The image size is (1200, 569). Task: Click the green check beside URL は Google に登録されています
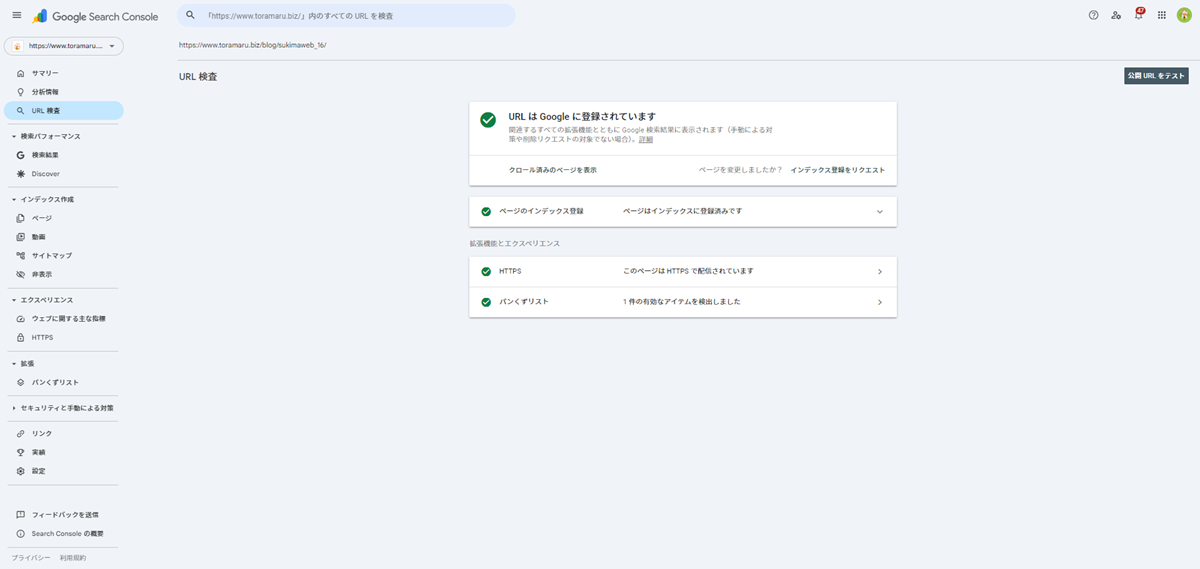pyautogui.click(x=488, y=120)
